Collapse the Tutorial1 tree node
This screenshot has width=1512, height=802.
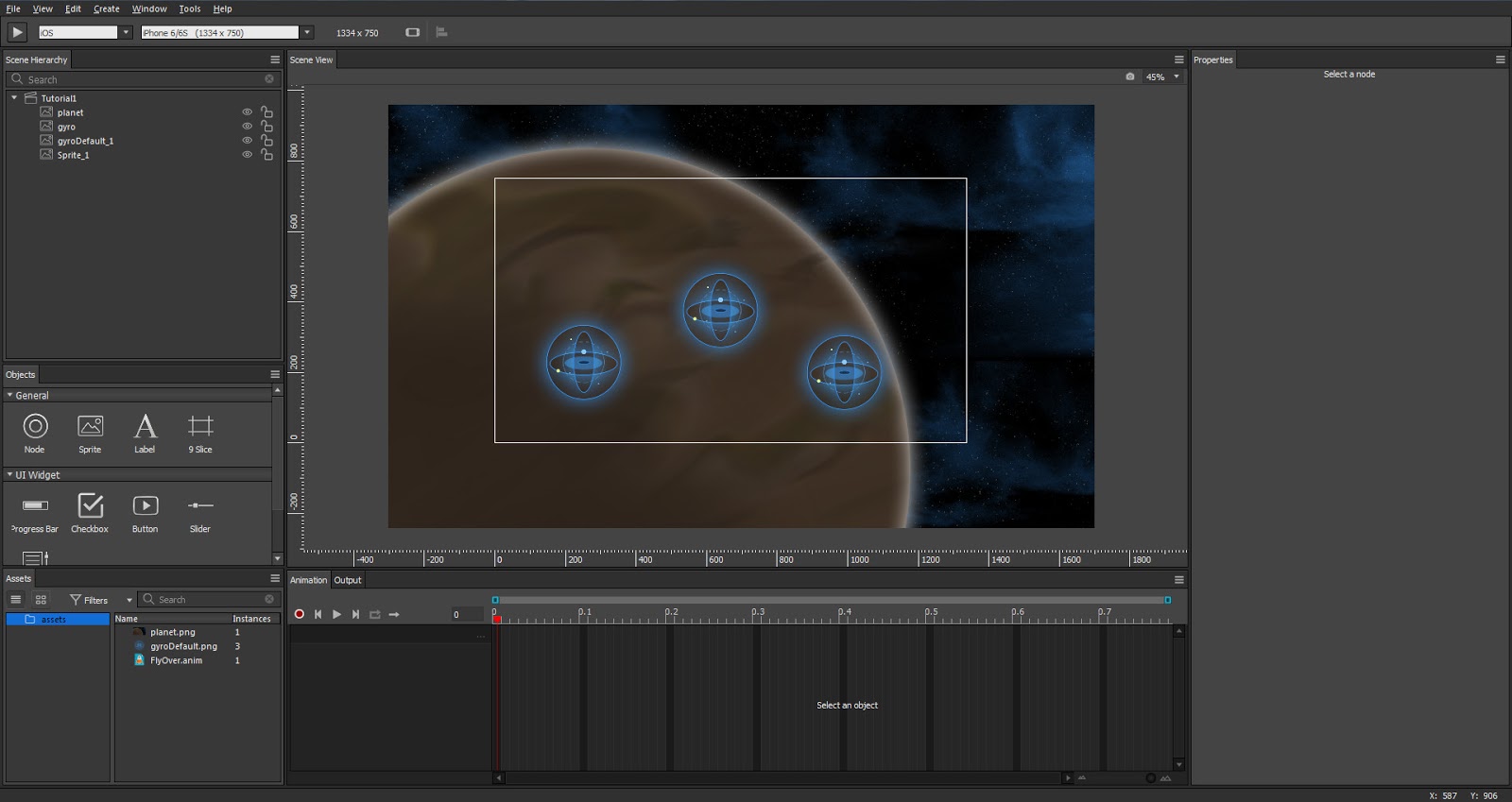[x=14, y=97]
